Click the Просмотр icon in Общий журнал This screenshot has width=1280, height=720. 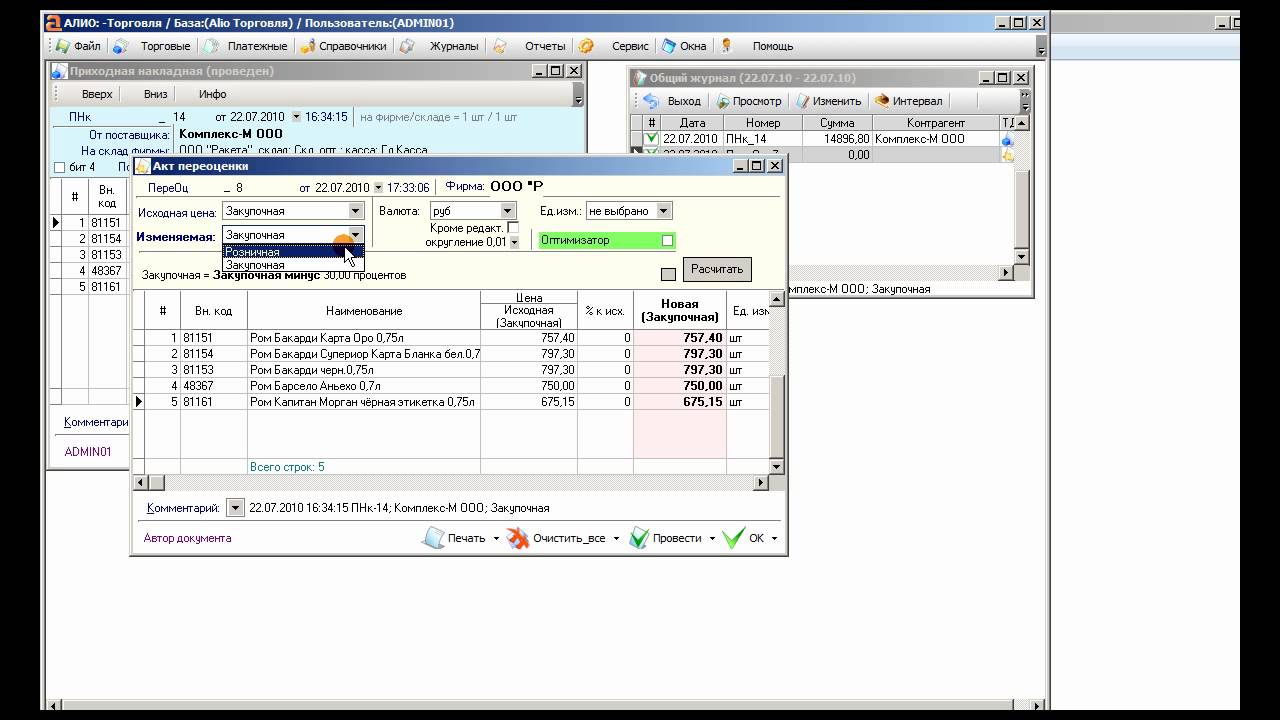pyautogui.click(x=722, y=101)
